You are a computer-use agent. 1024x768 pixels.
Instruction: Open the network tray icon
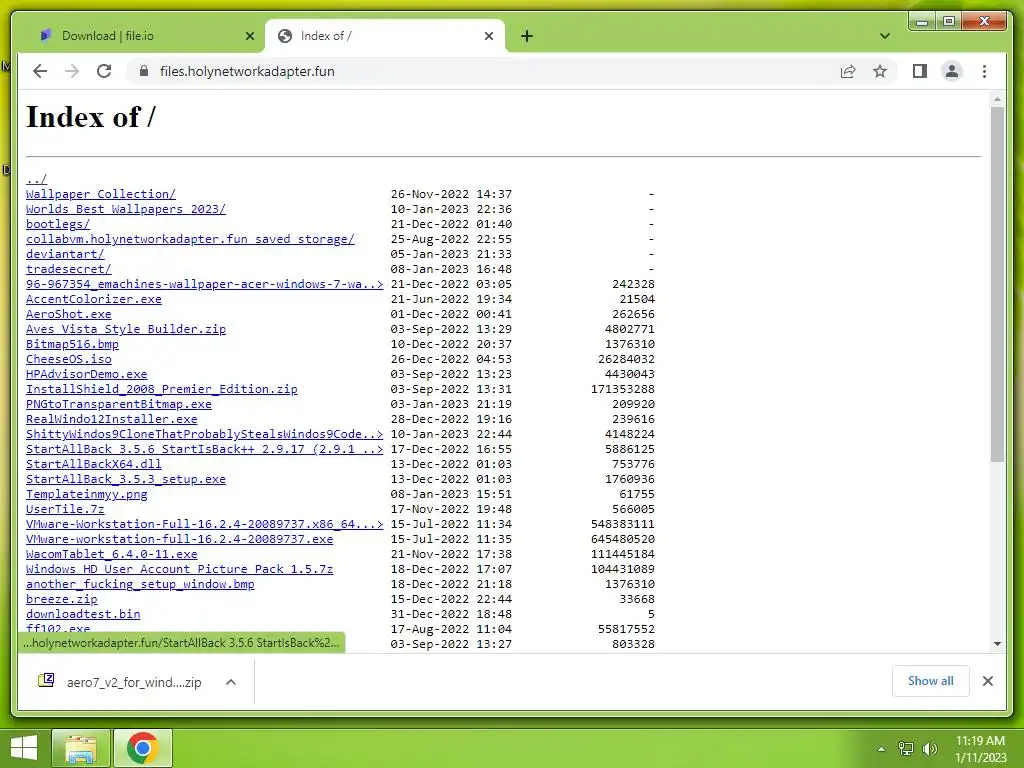[906, 749]
